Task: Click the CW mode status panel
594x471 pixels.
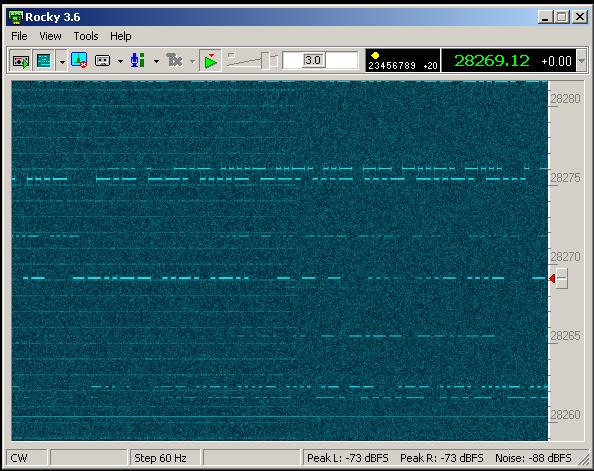Action: (x=27, y=458)
